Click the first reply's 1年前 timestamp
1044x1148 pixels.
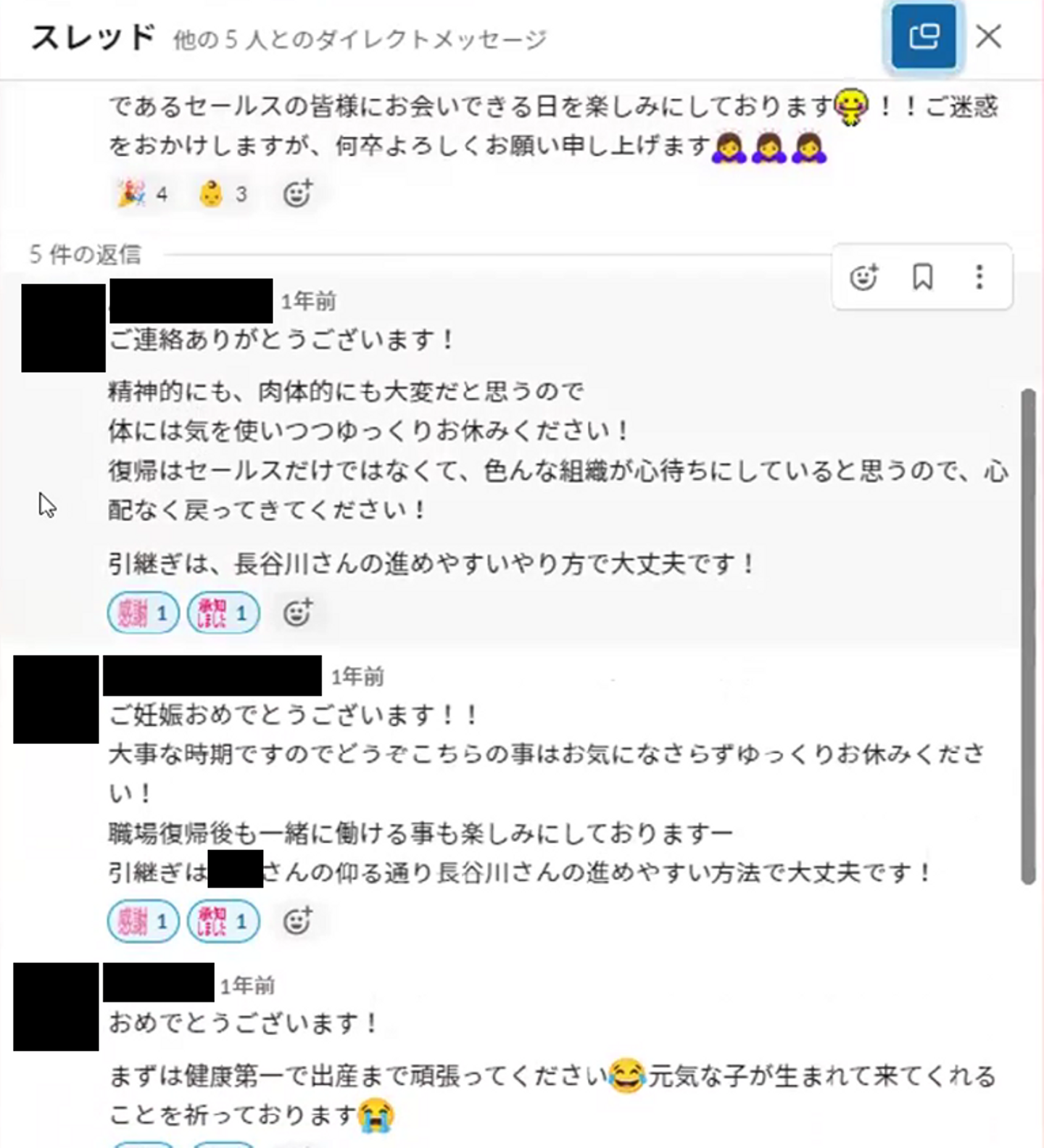pos(308,301)
